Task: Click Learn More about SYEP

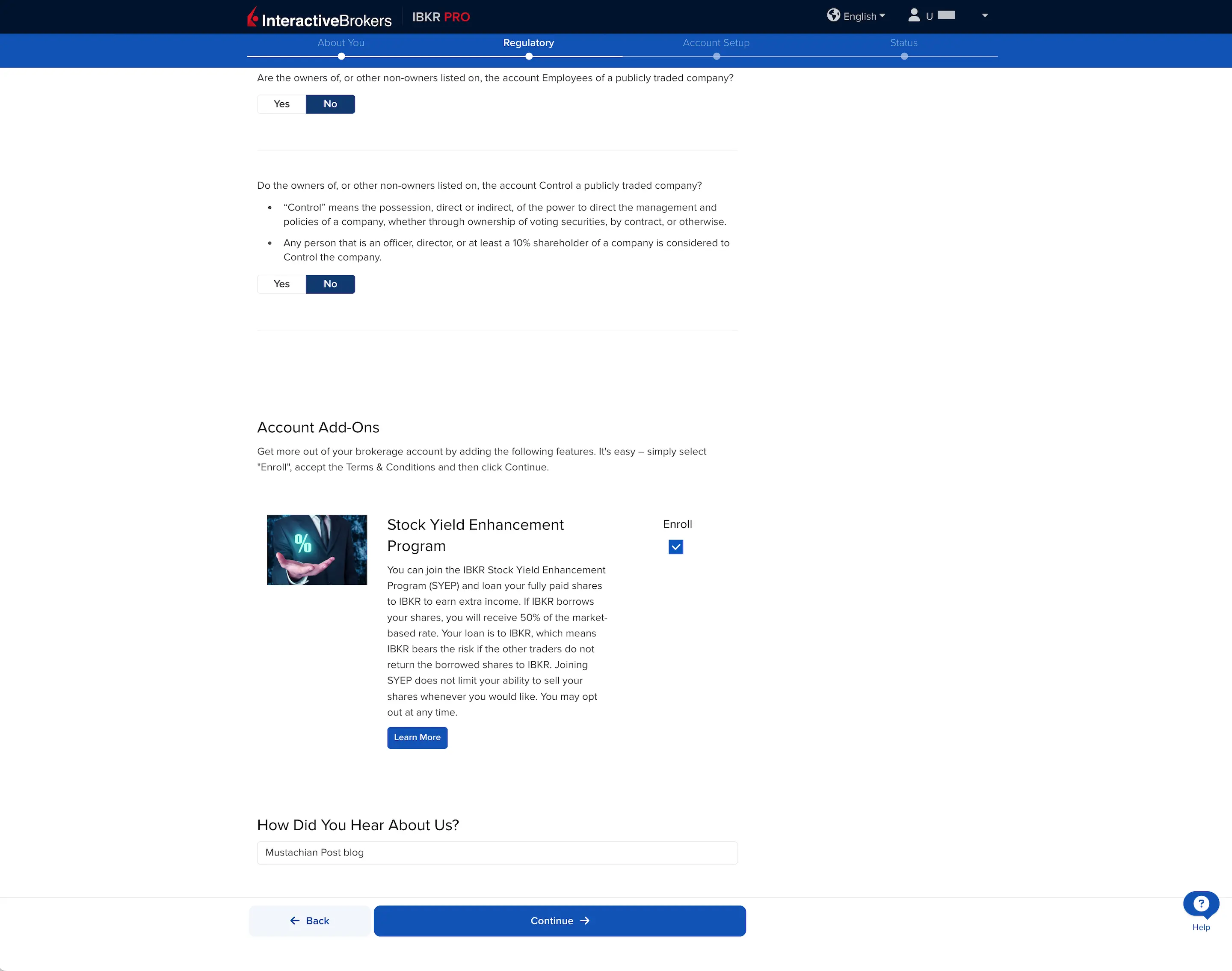Action: [417, 737]
